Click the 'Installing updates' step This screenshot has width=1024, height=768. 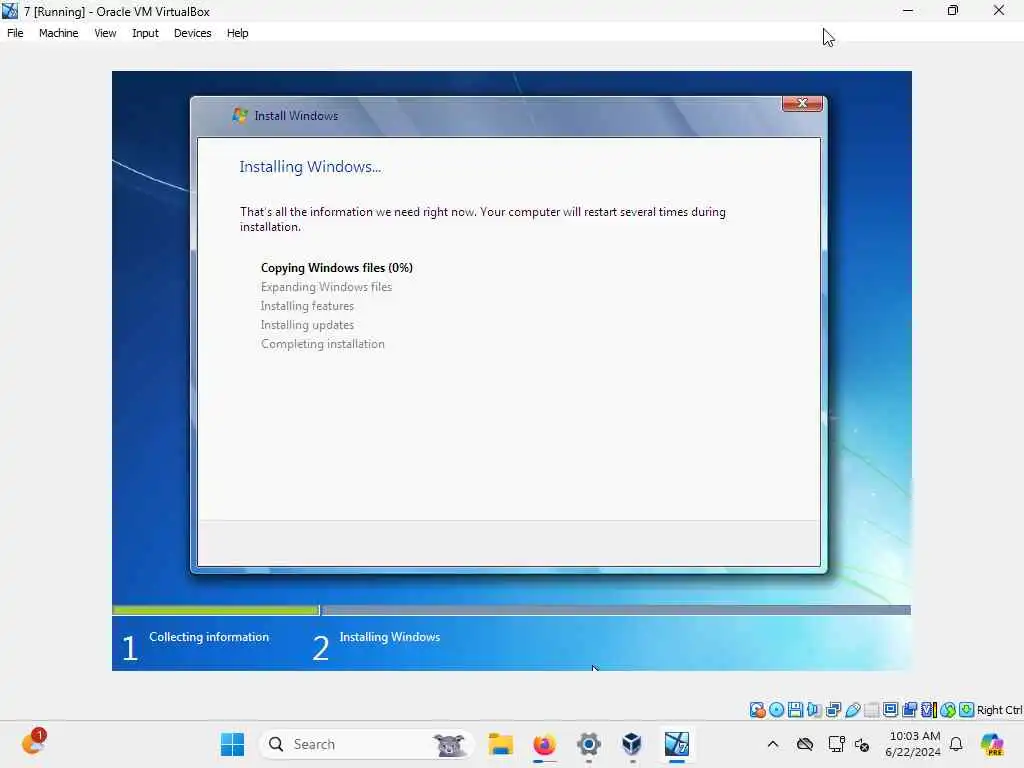click(307, 325)
